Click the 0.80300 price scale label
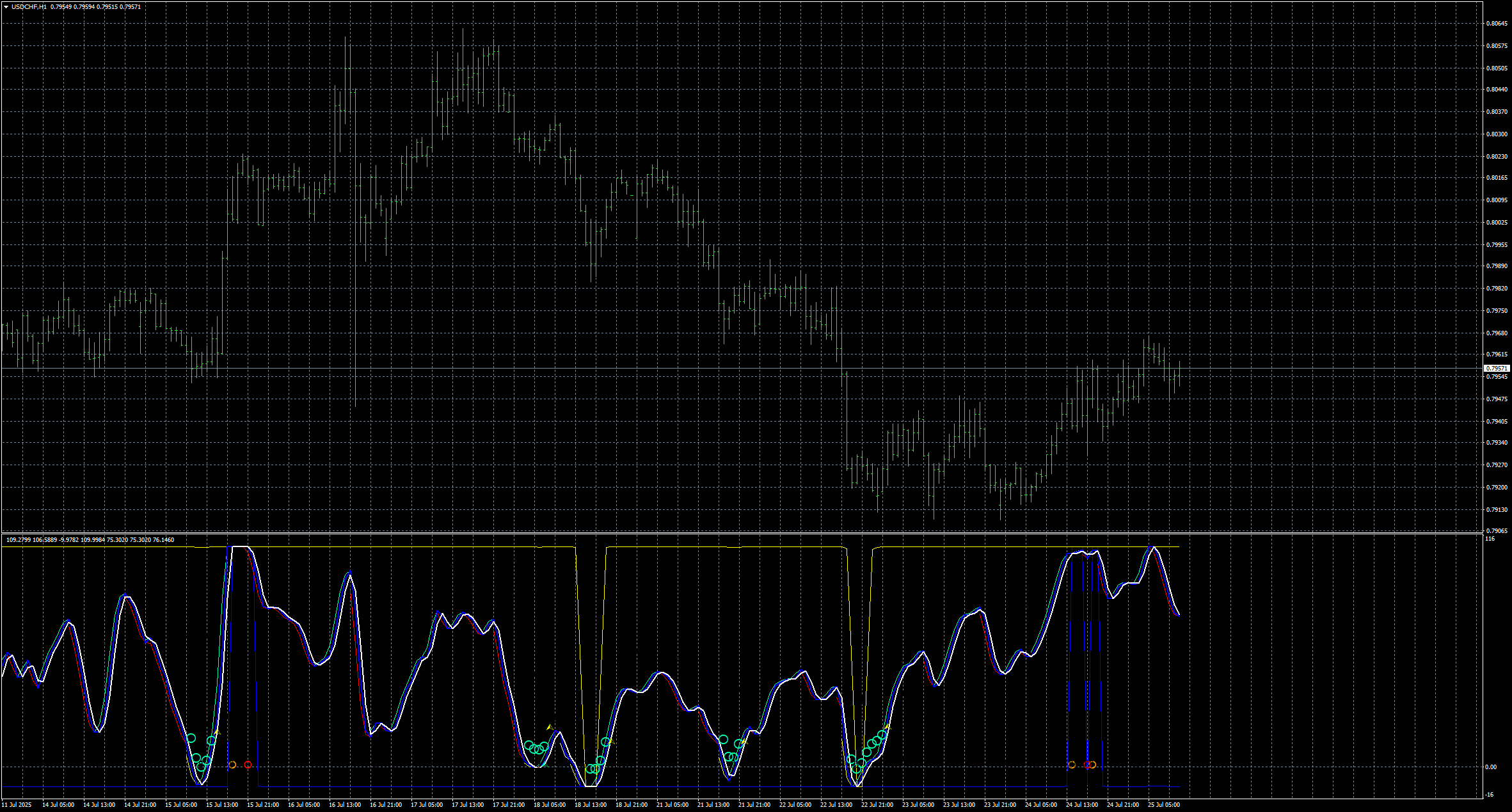The width and height of the screenshot is (1512, 812). pyautogui.click(x=1497, y=134)
